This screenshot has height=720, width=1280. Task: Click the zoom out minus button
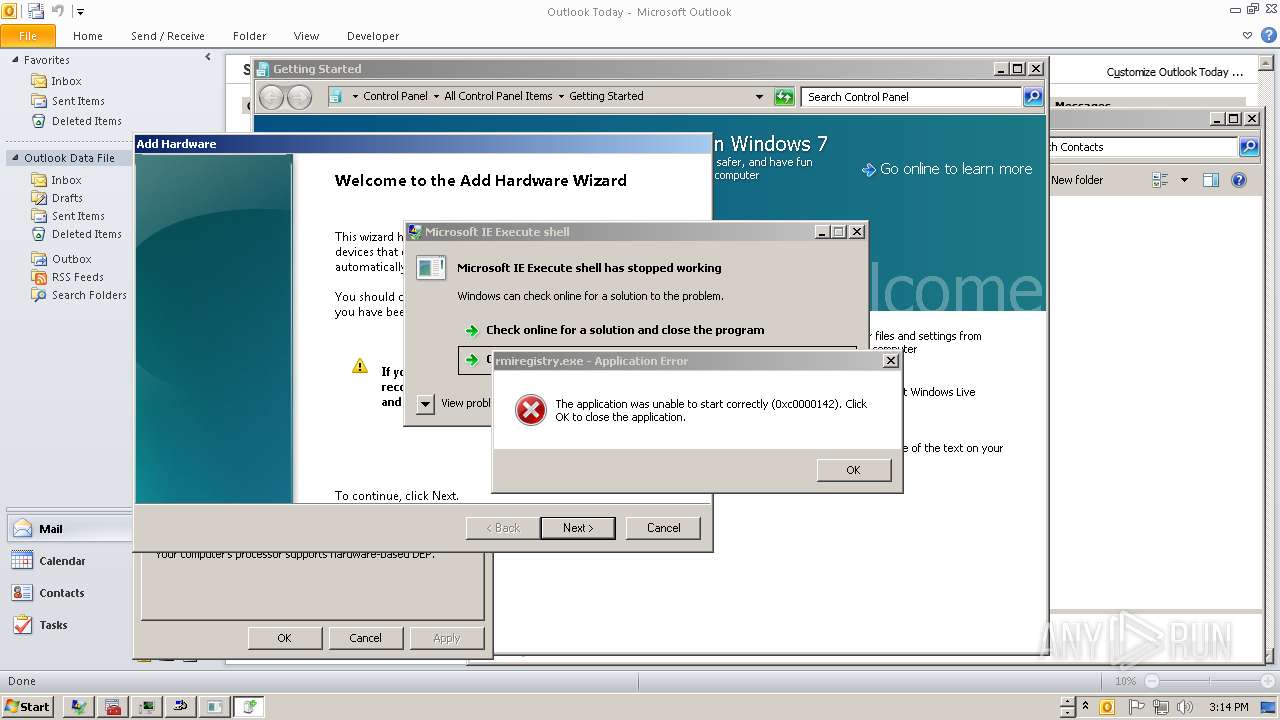click(x=1151, y=681)
